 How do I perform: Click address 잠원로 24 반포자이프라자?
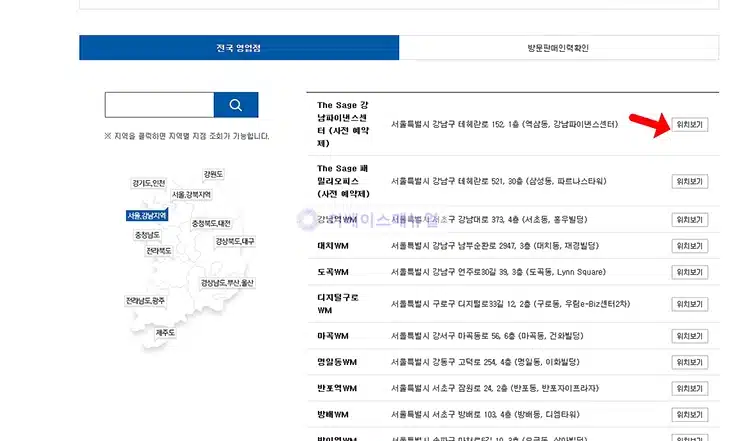point(495,388)
